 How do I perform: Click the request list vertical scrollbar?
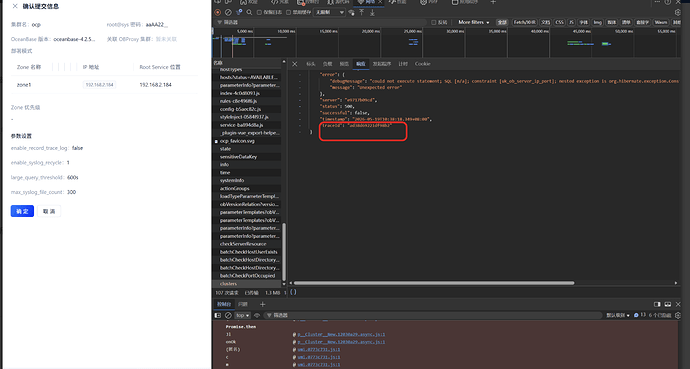click(284, 252)
